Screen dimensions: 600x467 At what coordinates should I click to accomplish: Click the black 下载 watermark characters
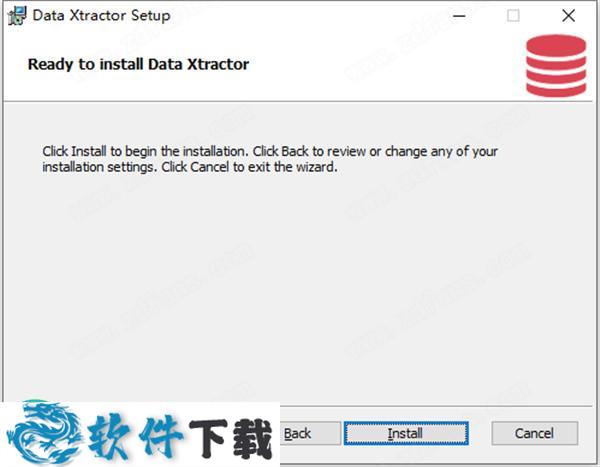click(x=231, y=438)
